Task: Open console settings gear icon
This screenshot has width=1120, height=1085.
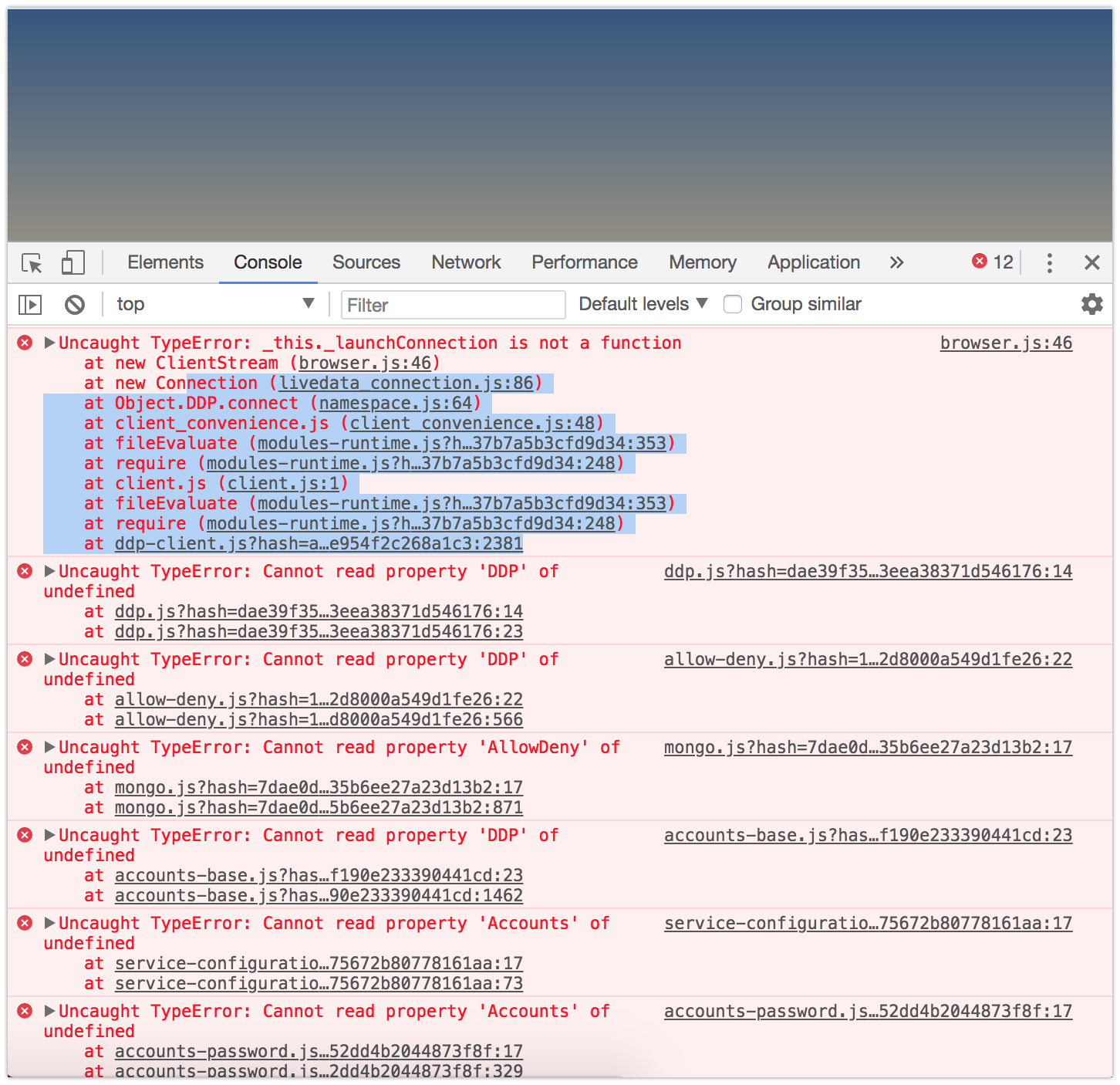Action: click(x=1091, y=304)
